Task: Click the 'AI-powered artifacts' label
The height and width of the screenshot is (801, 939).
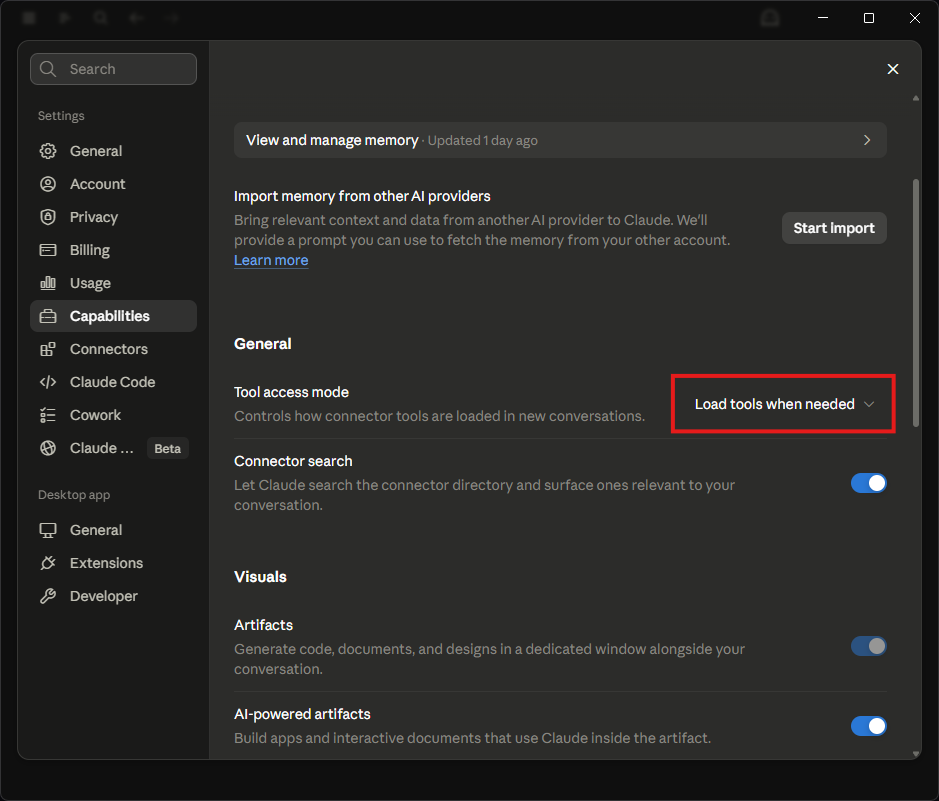Action: click(x=302, y=714)
